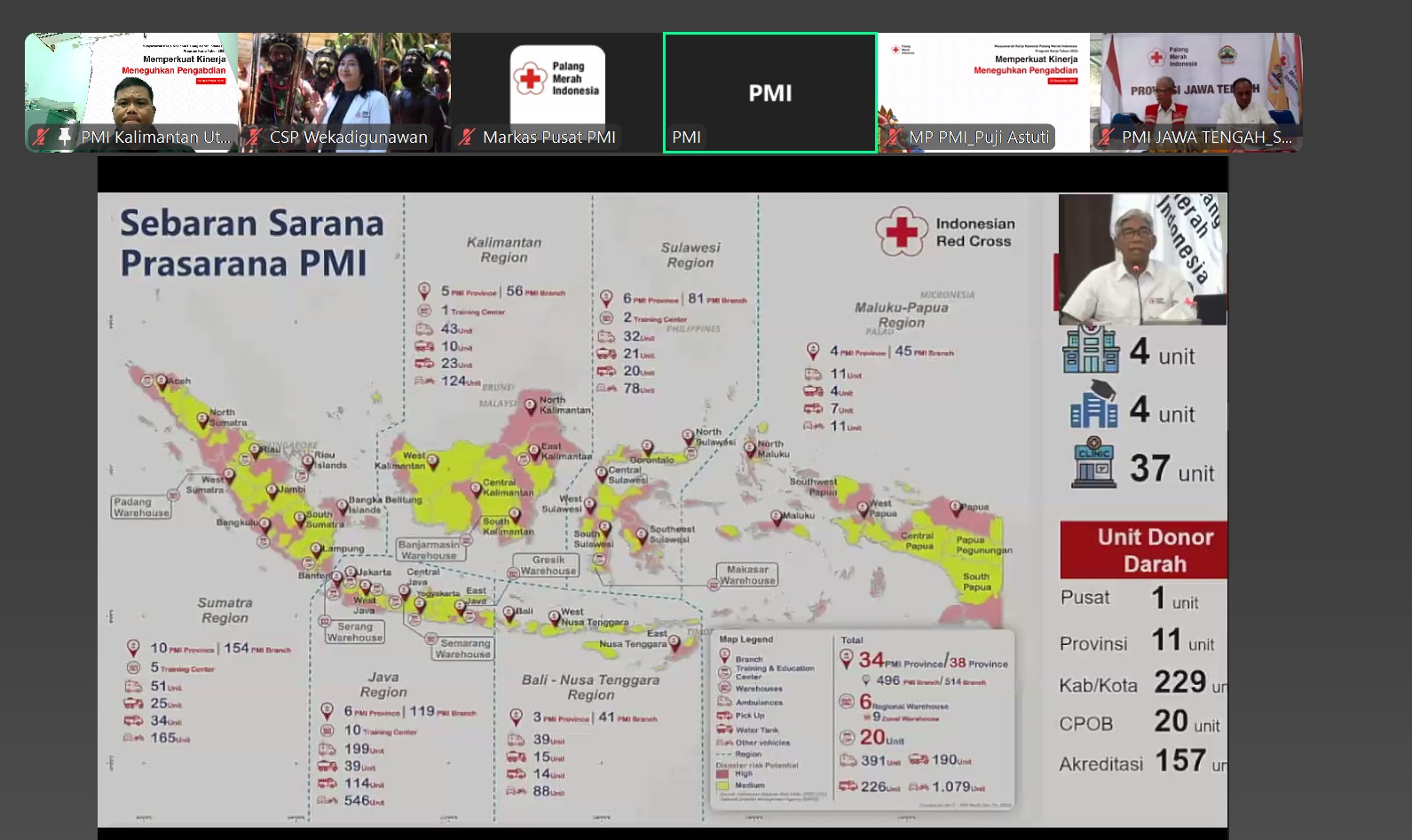
Task: Click the muted mic icon on PMI Kalimantan tile
Action: pyautogui.click(x=41, y=137)
